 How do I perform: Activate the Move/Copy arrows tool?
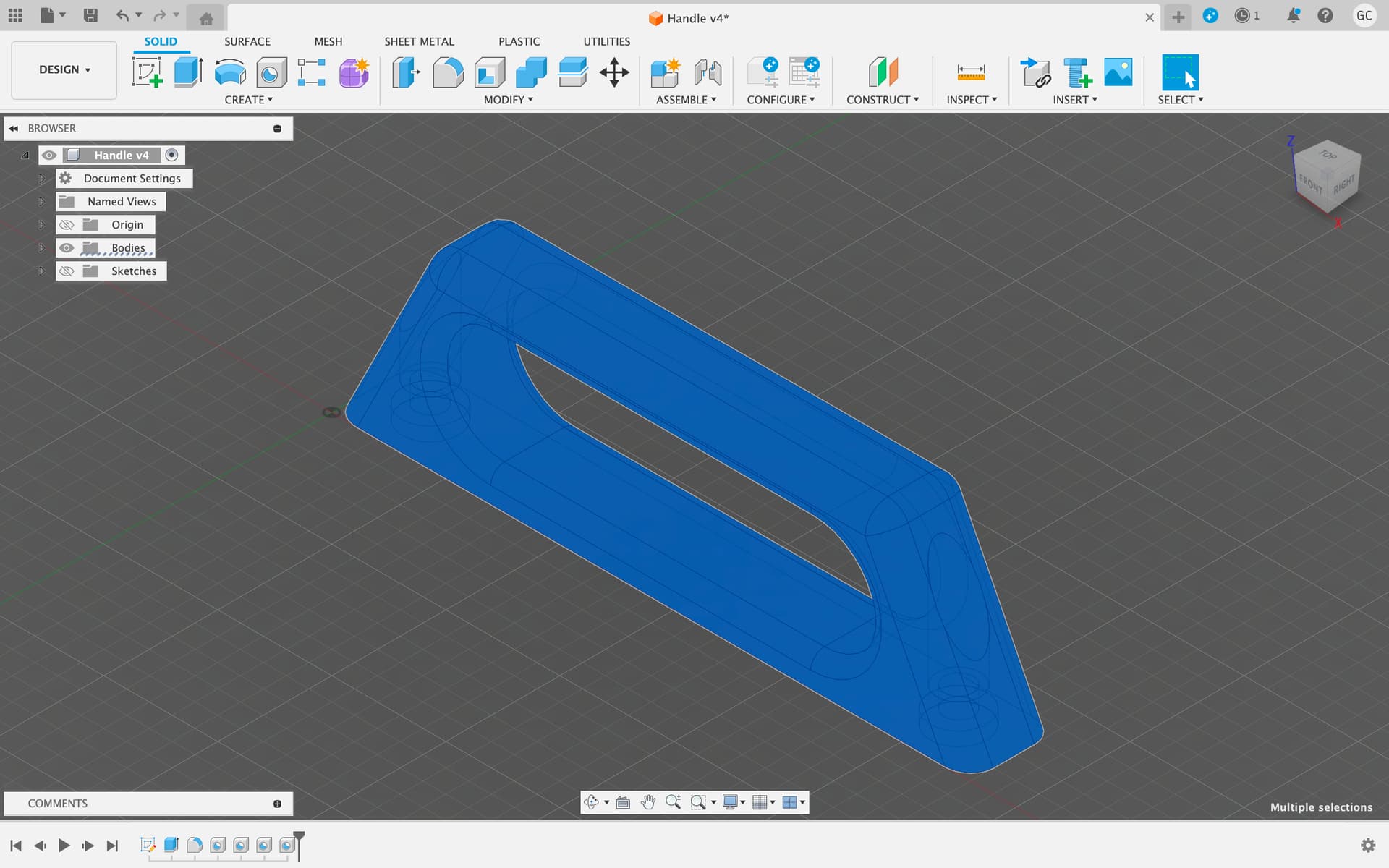pyautogui.click(x=614, y=72)
